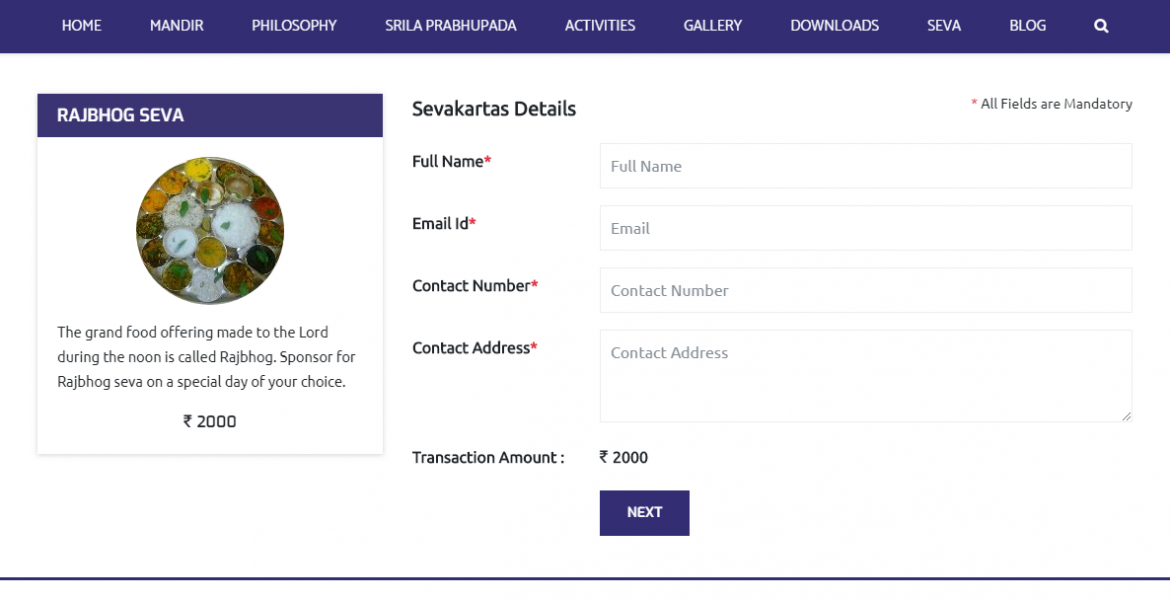This screenshot has height=600, width=1170.
Task: Click the Rajbhog thali food image
Action: [x=210, y=231]
